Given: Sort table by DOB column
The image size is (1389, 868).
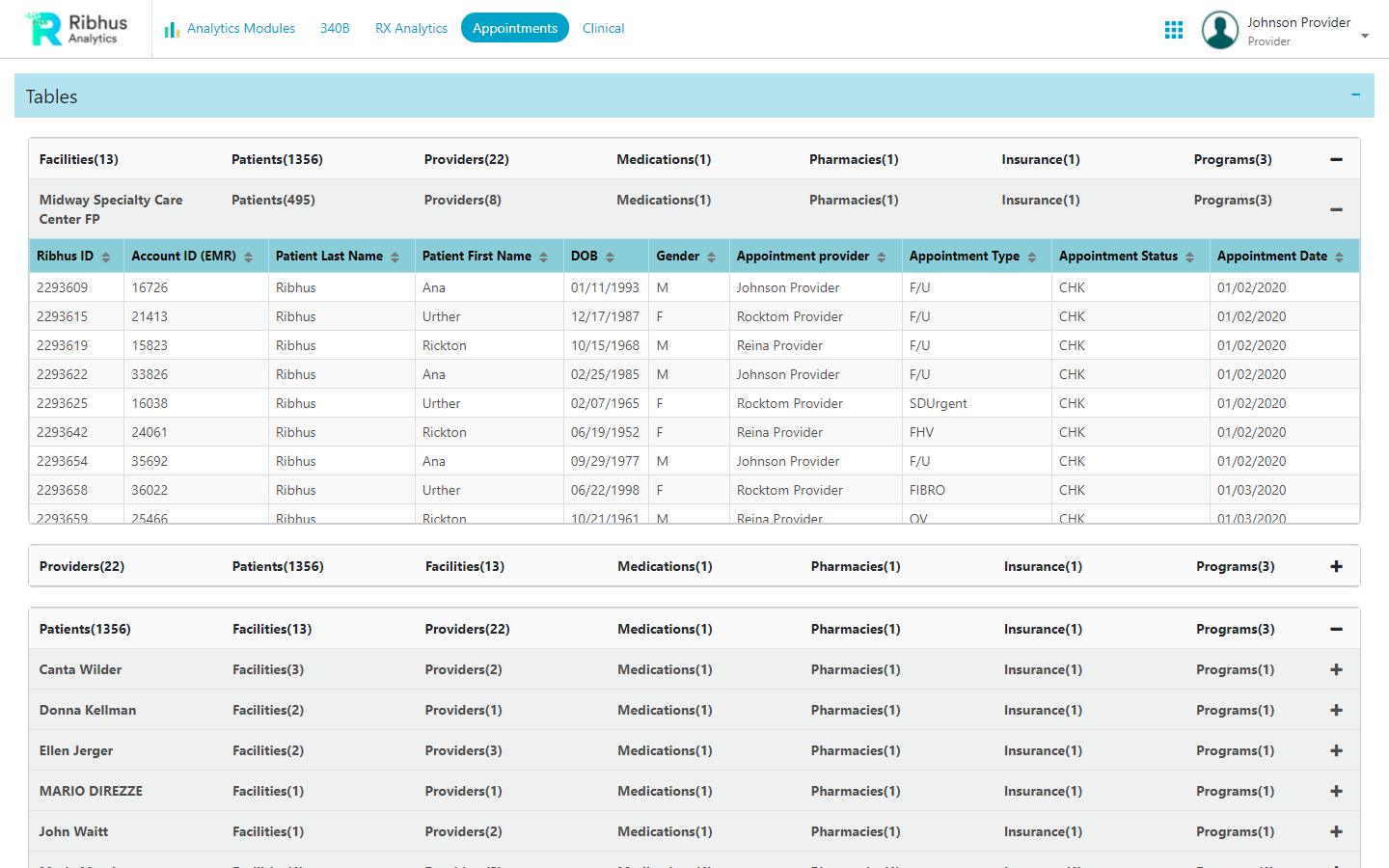Looking at the screenshot, I should tap(610, 257).
